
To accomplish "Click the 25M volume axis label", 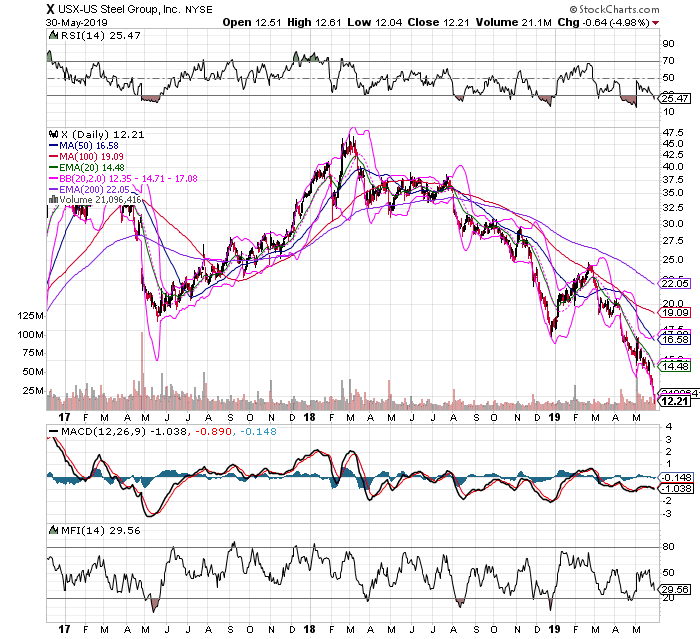I will pyautogui.click(x=33, y=391).
